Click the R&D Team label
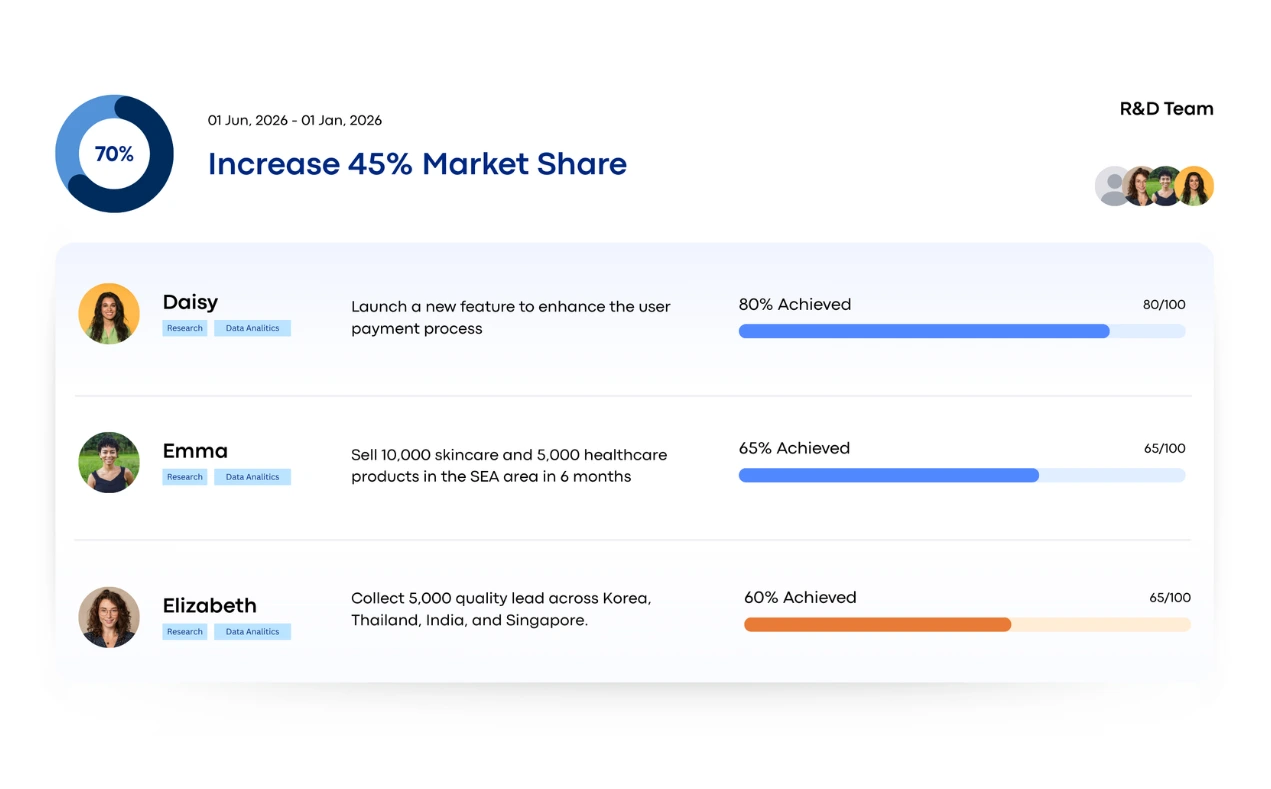1271x789 pixels. 1166,109
